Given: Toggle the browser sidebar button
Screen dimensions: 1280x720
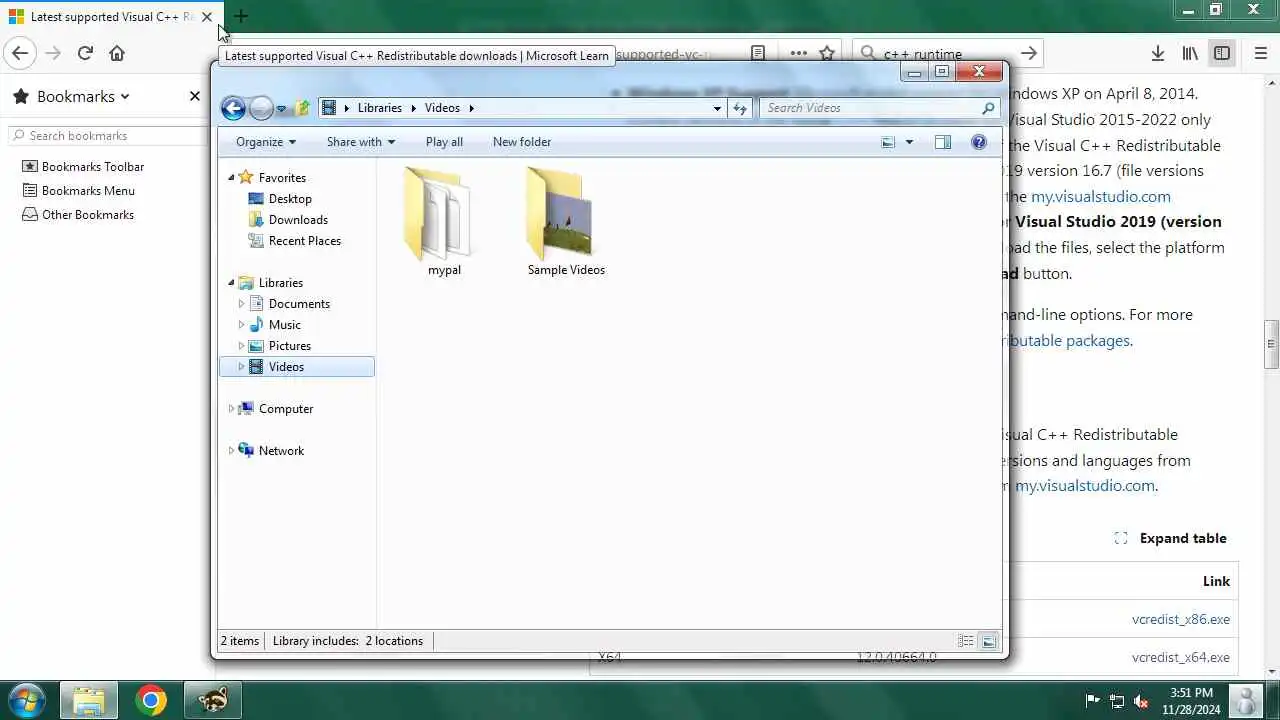Looking at the screenshot, I should point(1222,53).
